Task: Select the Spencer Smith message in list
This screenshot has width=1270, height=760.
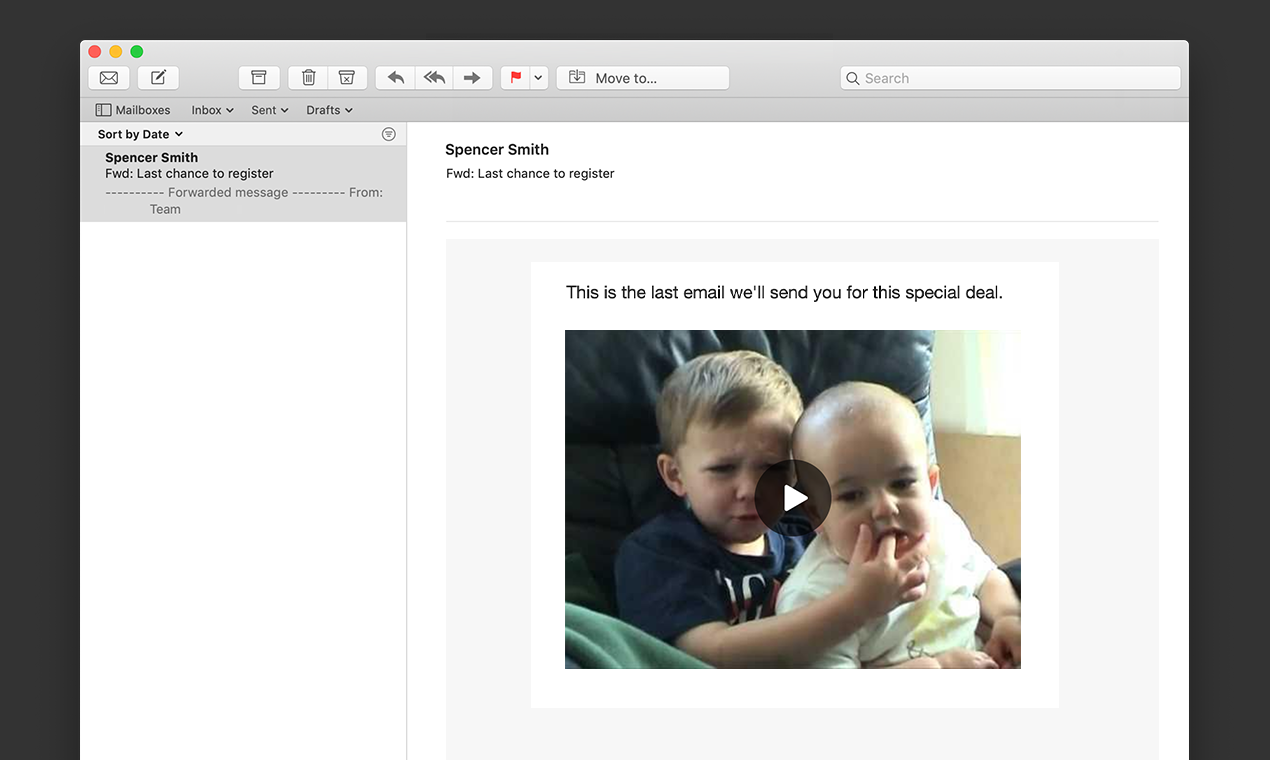Action: (243, 183)
